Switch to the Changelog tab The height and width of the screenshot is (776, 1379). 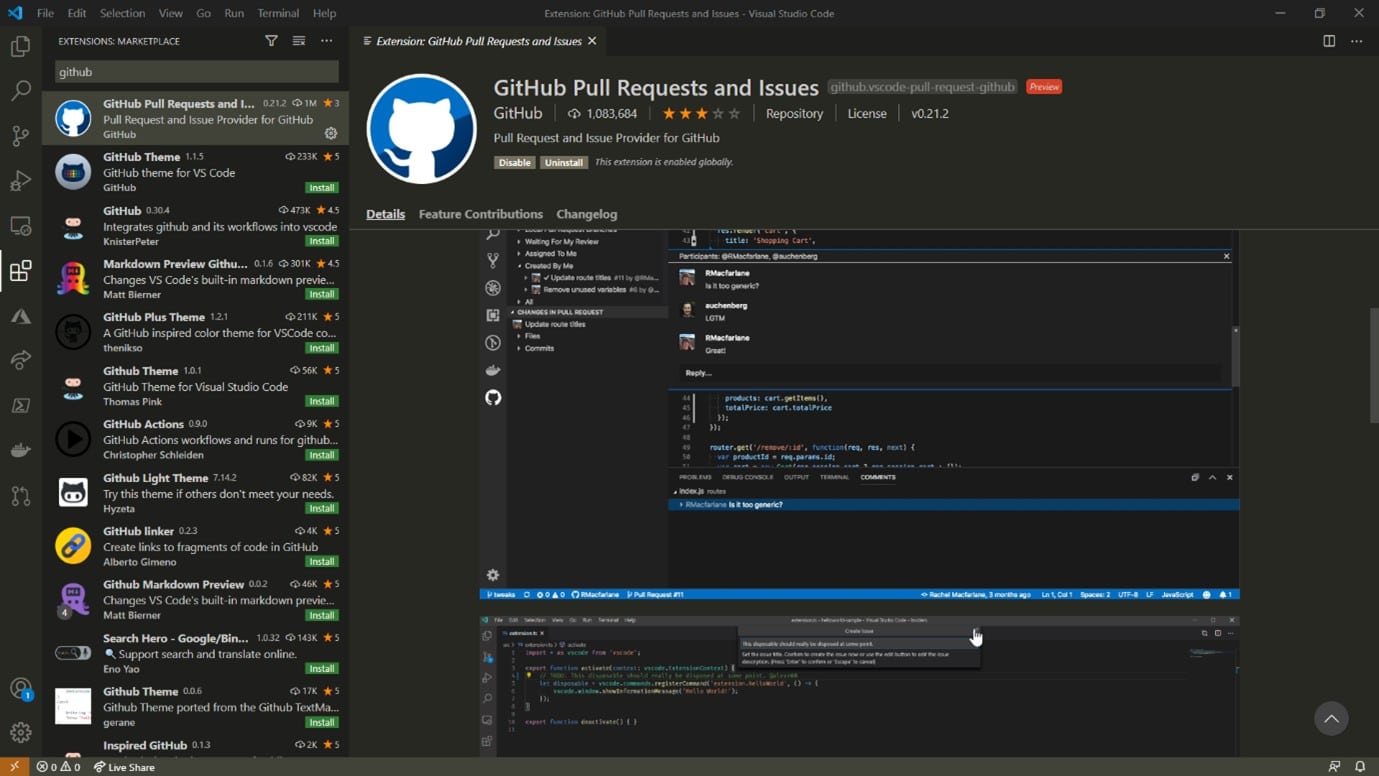tap(586, 214)
